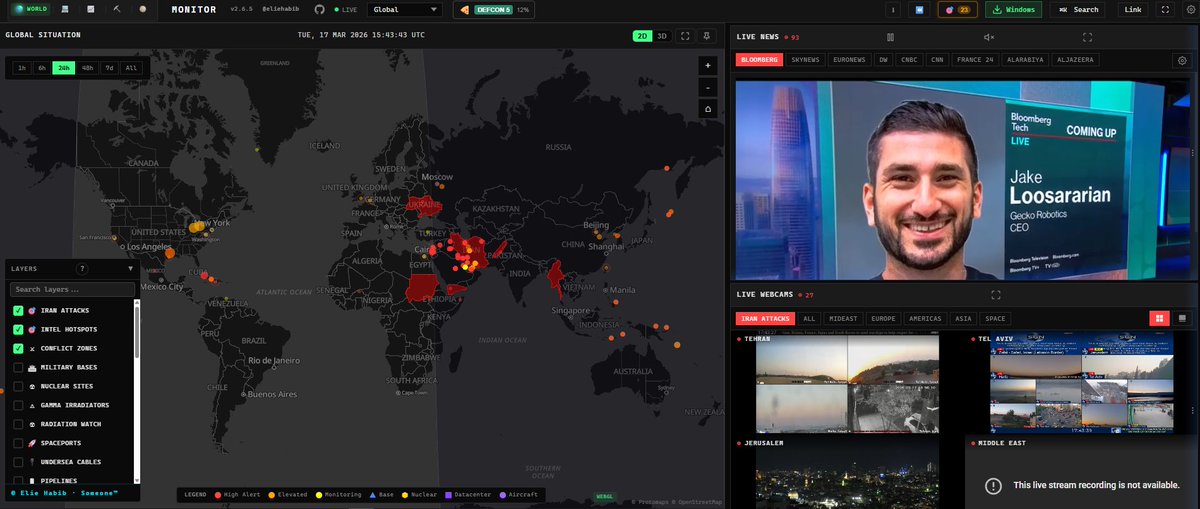
Task: Open the @eliehabib profile link
Action: pyautogui.click(x=281, y=9)
